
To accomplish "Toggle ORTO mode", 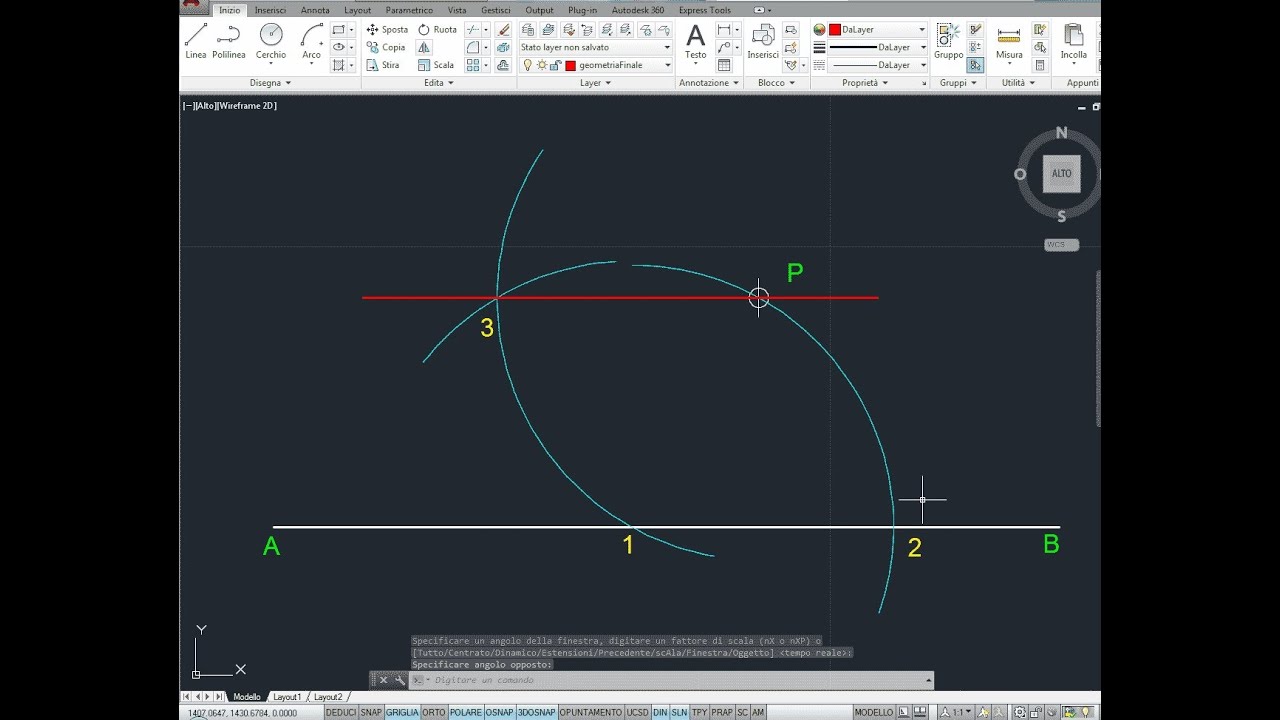I will pos(434,712).
